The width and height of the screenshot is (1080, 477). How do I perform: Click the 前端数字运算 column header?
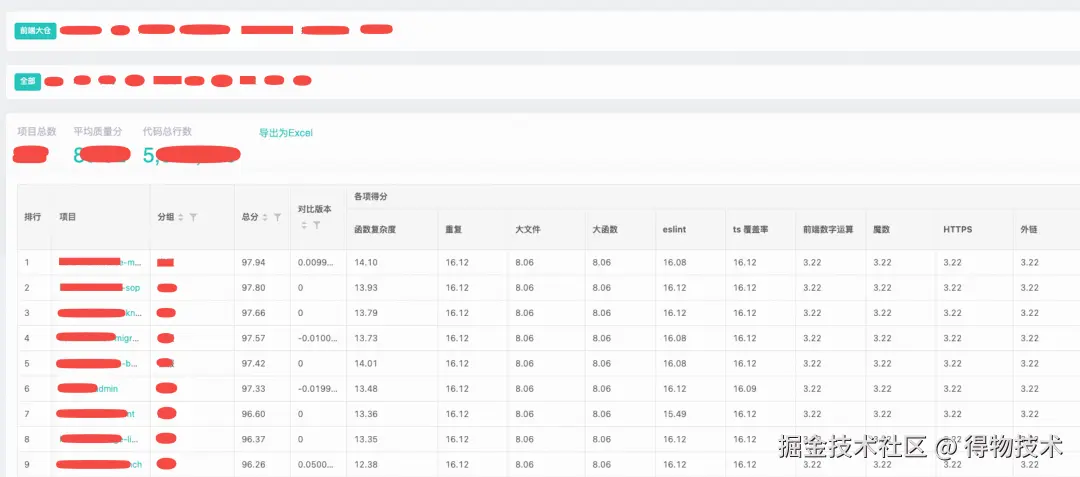tap(829, 230)
